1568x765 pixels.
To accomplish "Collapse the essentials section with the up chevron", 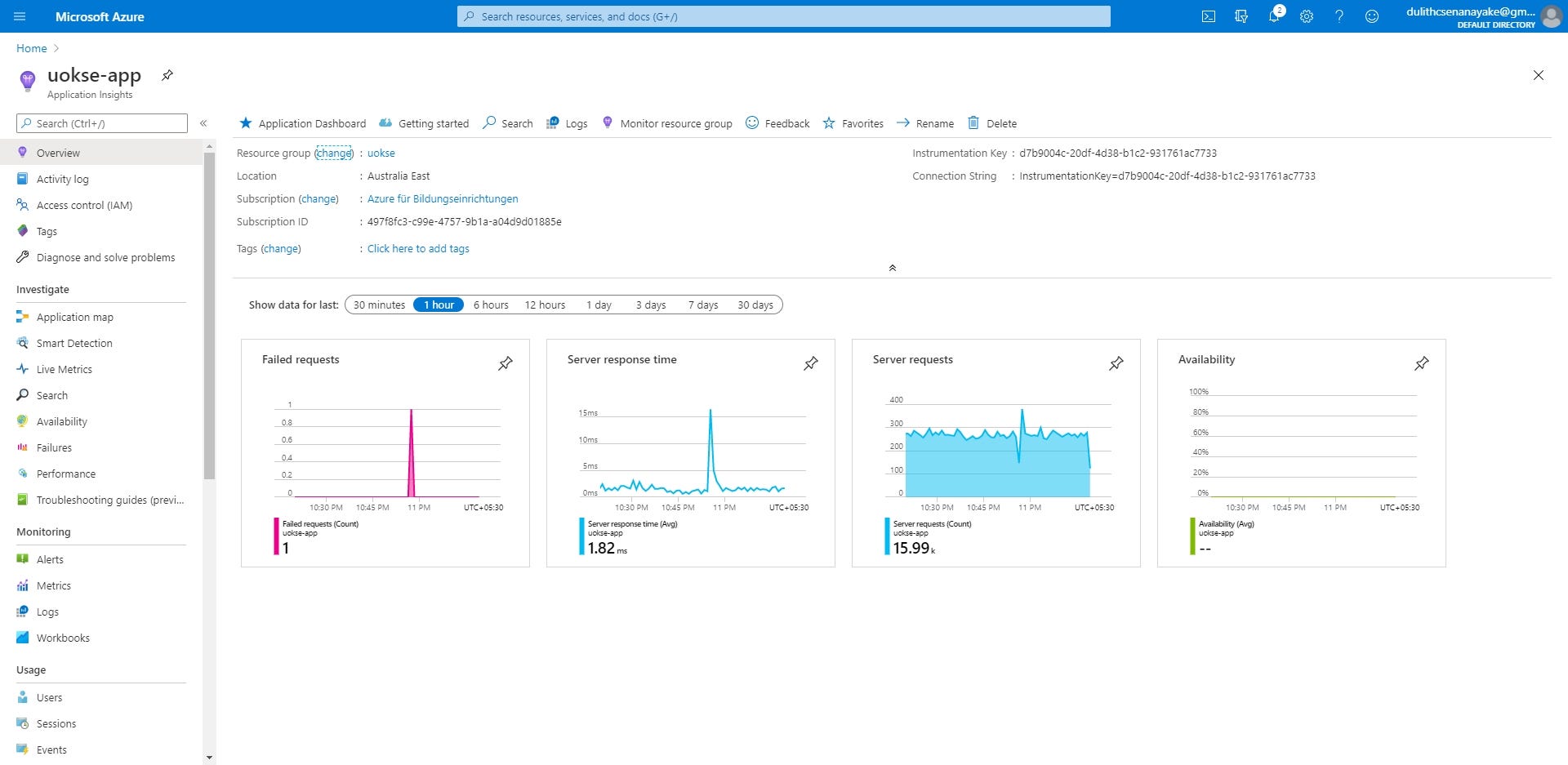I will (x=893, y=268).
